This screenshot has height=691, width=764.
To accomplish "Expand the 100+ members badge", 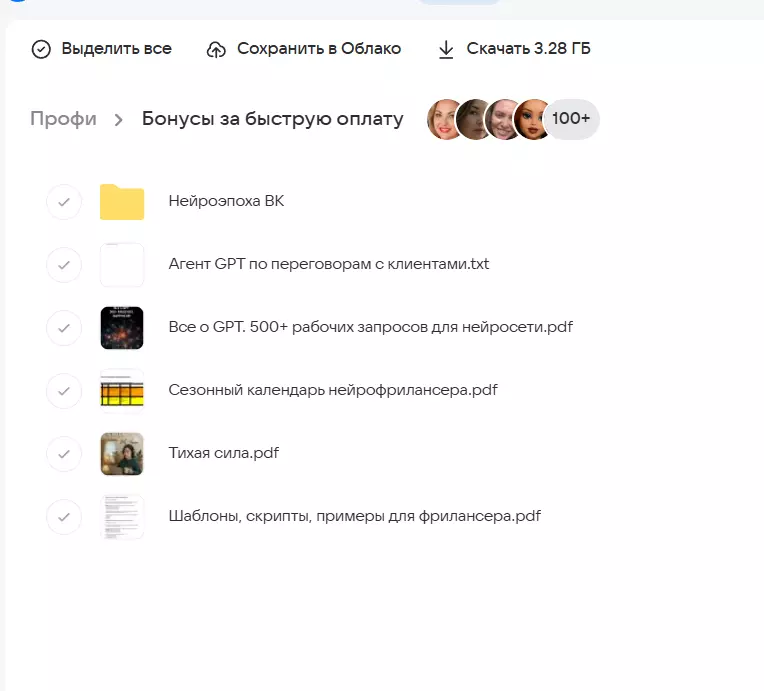I will click(x=571, y=119).
